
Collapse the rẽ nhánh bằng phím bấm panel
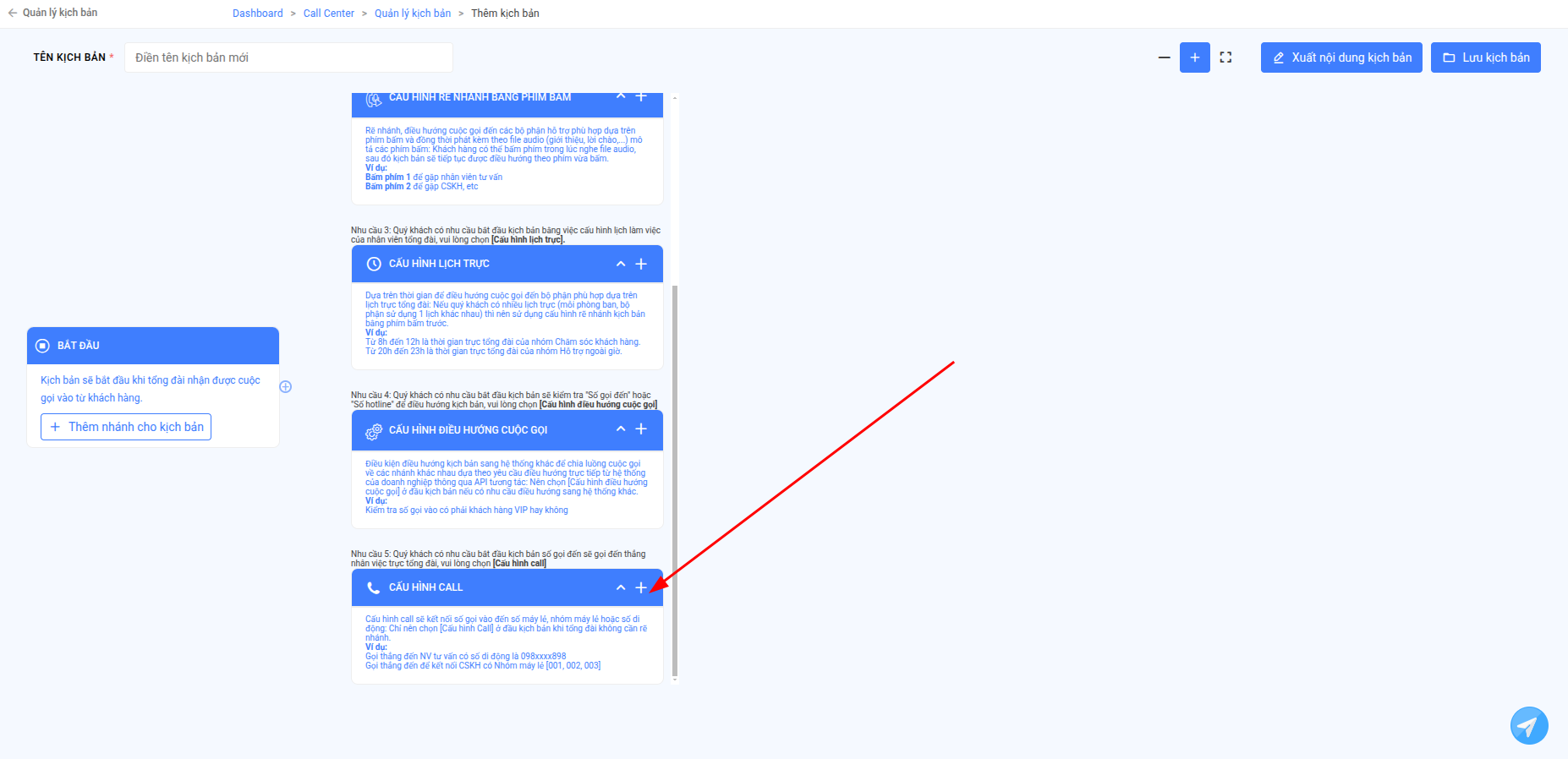pos(621,96)
